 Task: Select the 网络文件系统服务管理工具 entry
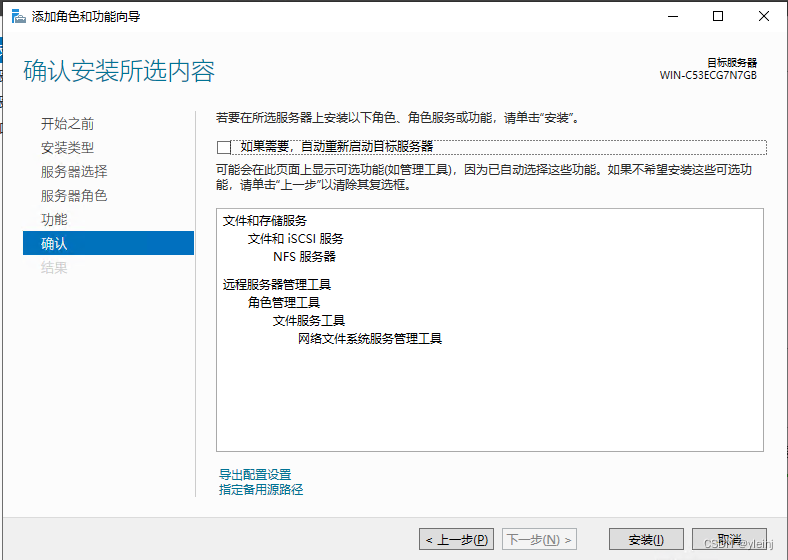370,339
